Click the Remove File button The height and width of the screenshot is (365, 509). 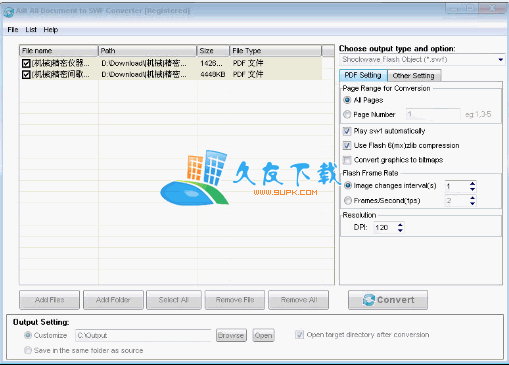click(x=235, y=300)
